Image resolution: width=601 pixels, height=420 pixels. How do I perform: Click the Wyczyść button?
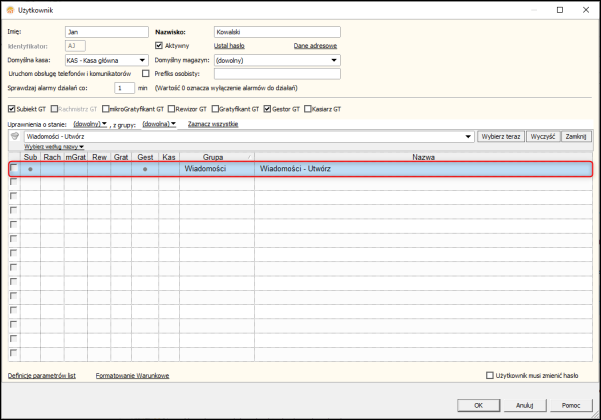point(543,136)
